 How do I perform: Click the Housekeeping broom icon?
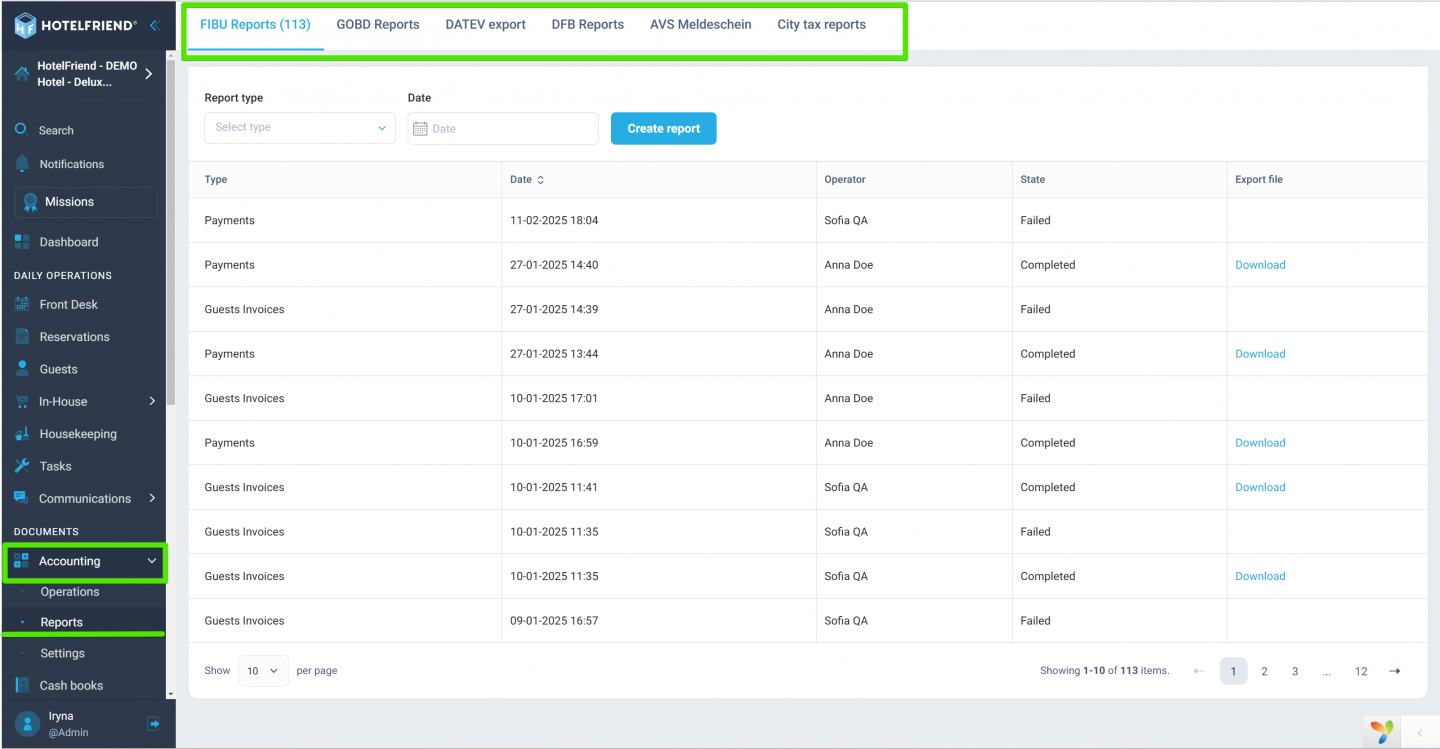click(x=22, y=434)
